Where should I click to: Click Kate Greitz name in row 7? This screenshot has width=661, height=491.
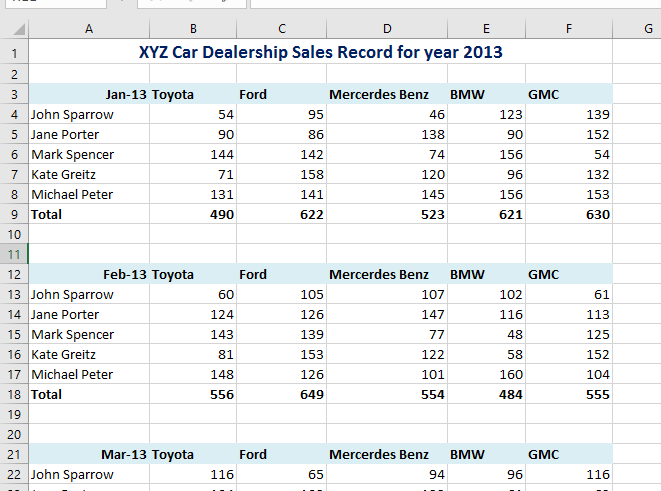64,174
